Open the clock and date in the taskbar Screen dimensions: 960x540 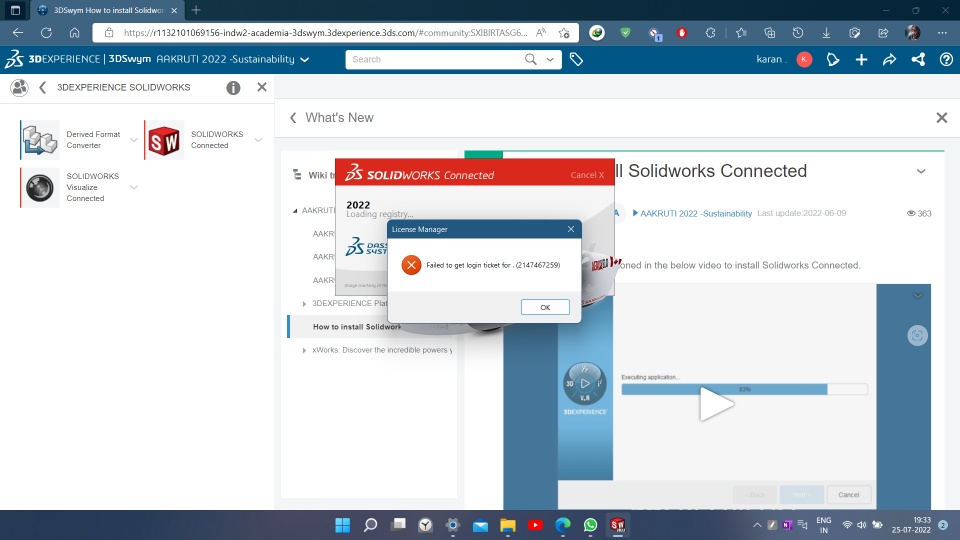point(912,525)
